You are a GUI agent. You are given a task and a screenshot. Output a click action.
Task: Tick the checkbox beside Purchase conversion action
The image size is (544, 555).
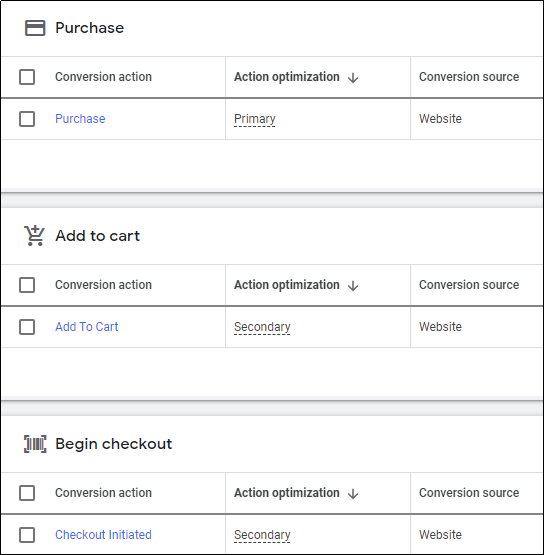(x=27, y=119)
